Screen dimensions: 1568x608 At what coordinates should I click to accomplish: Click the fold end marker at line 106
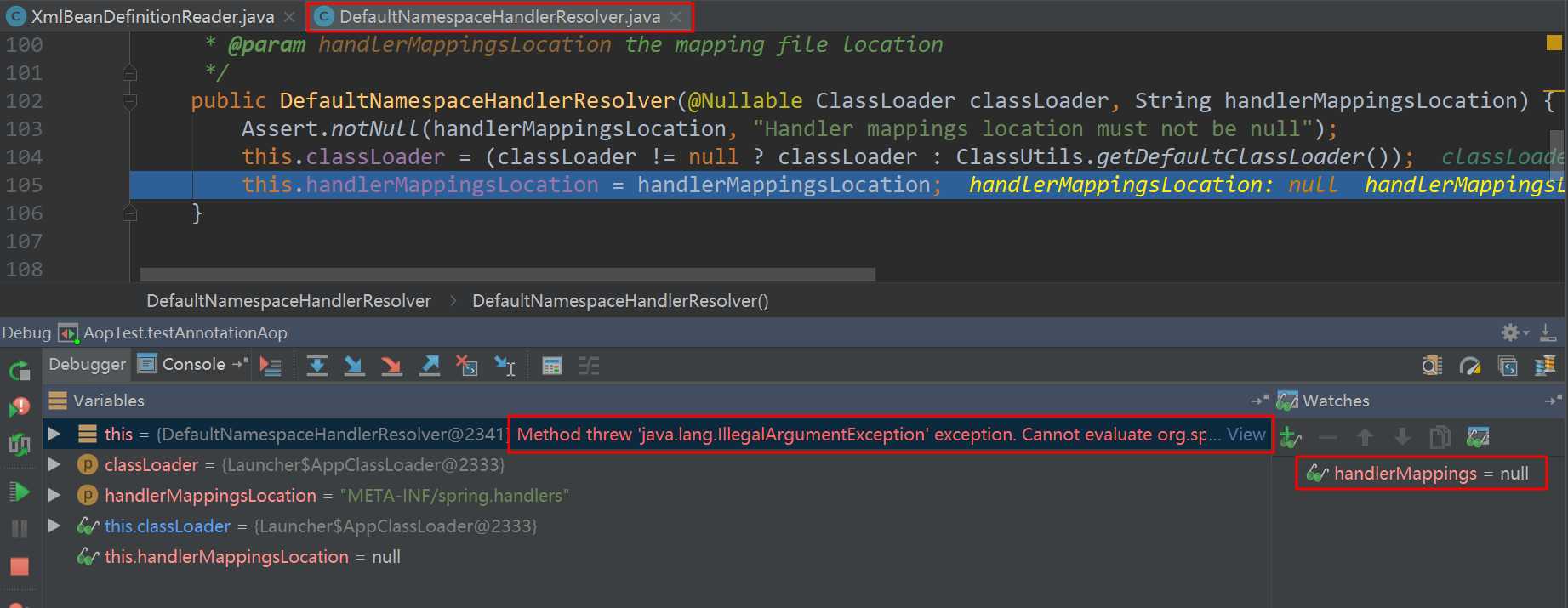[129, 213]
